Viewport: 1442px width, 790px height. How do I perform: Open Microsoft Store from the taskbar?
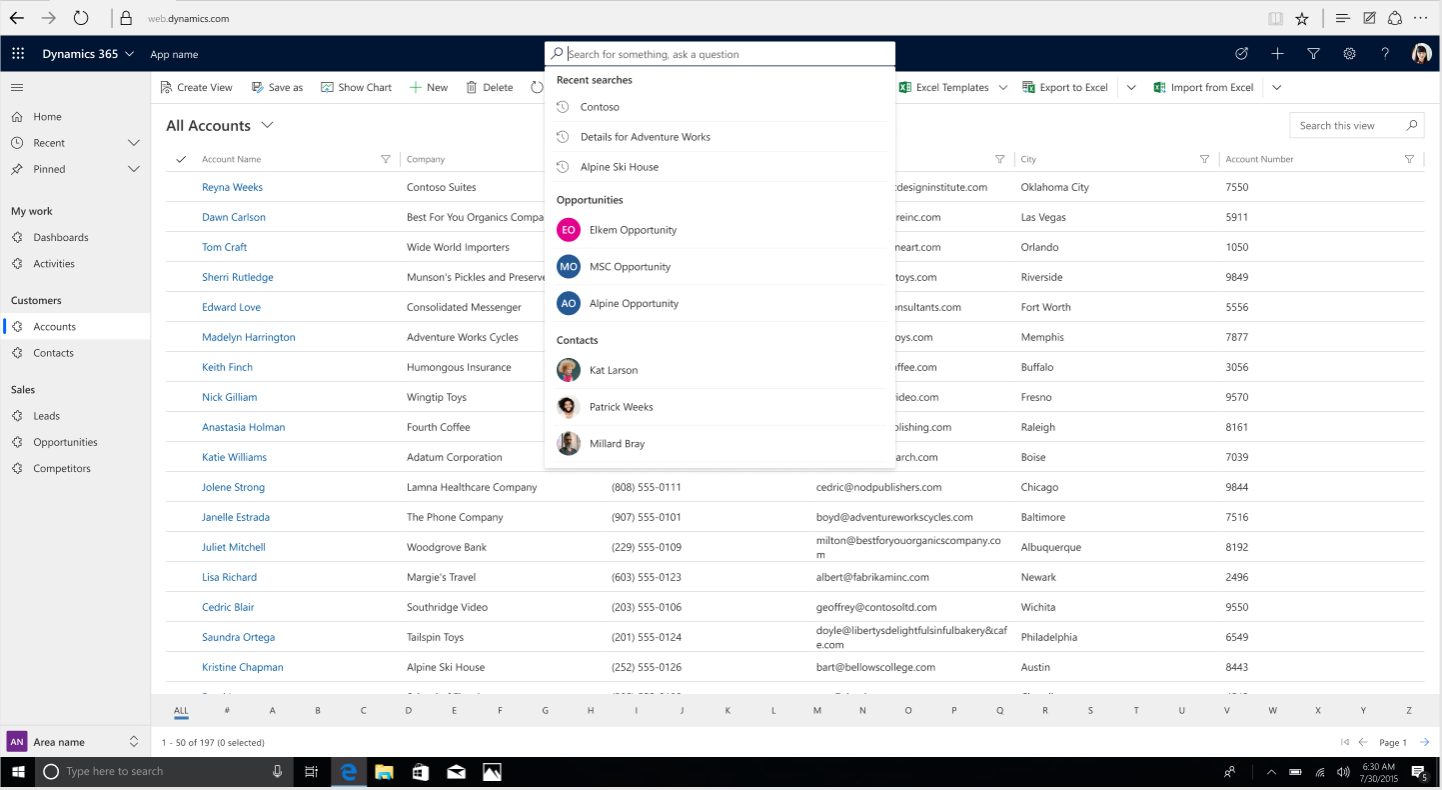point(420,771)
